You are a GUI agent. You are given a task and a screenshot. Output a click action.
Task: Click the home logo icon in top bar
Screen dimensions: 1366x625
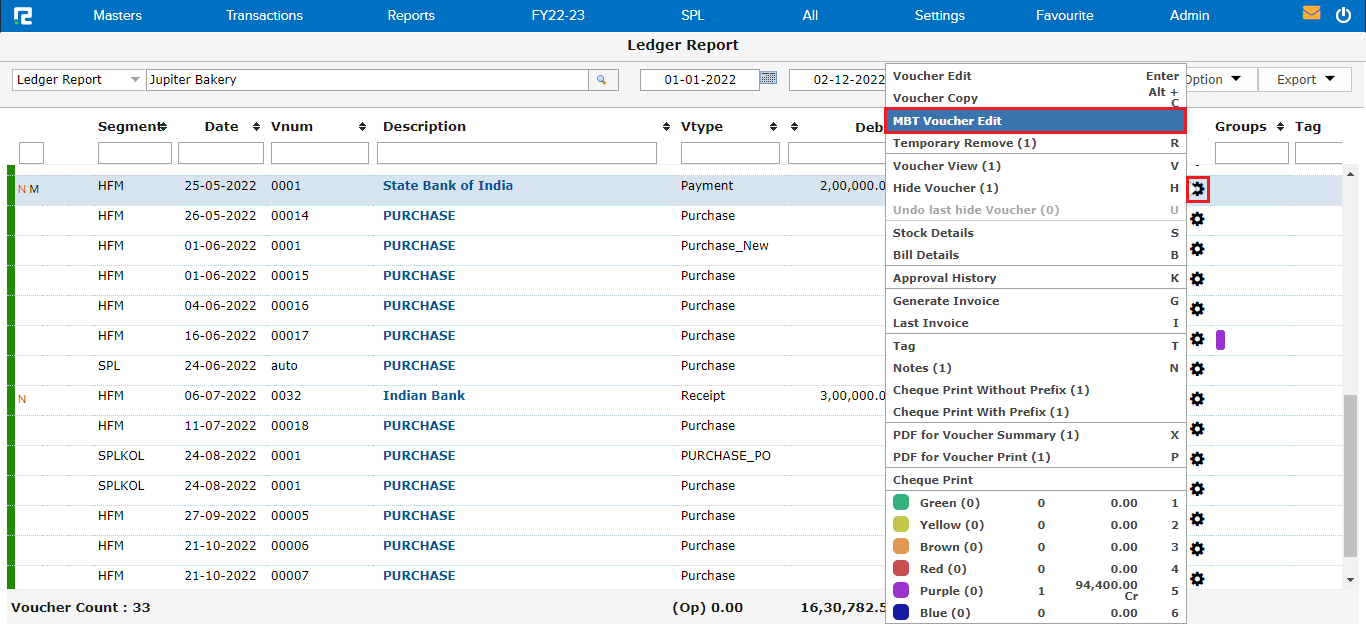21,15
